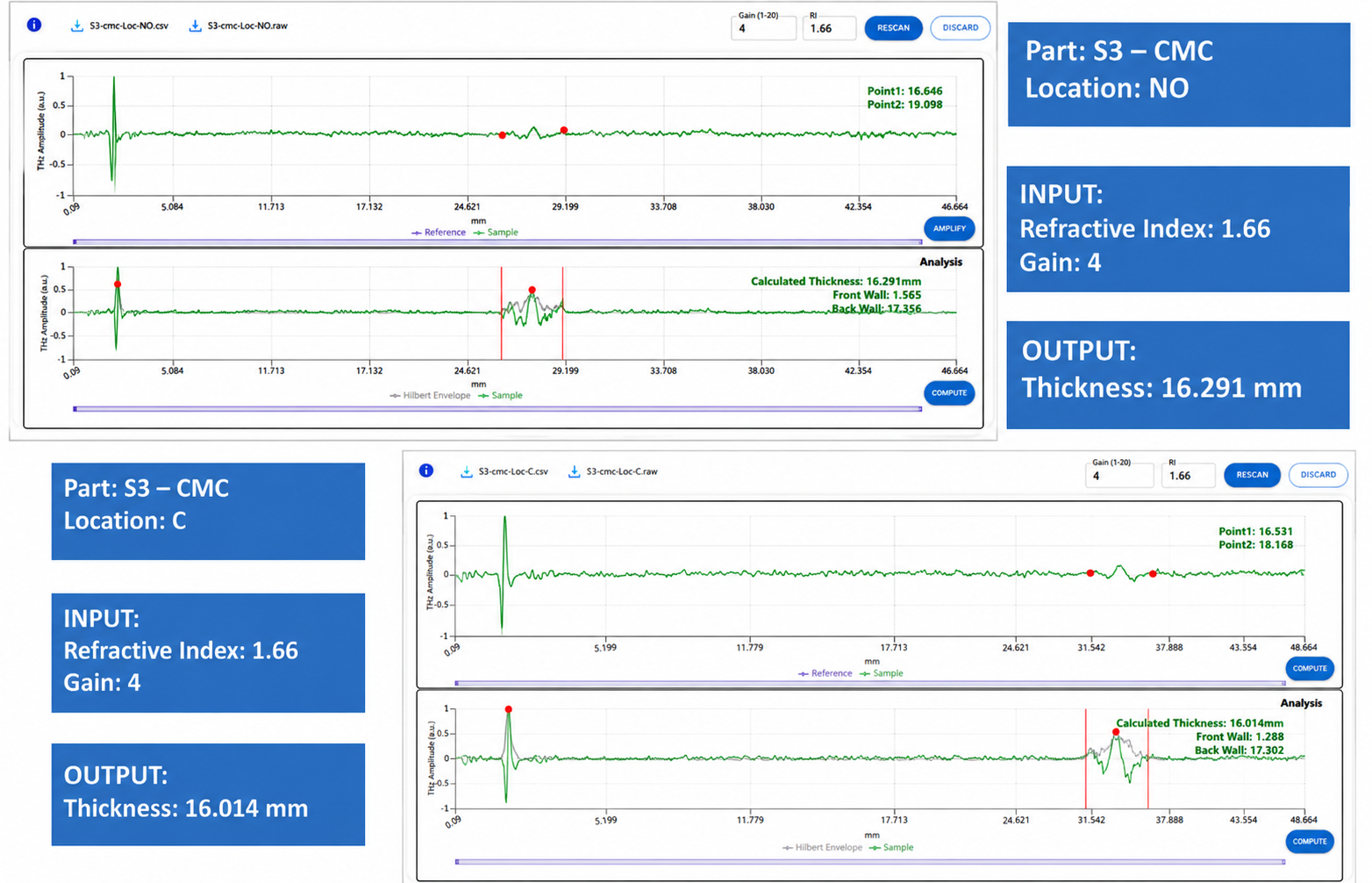Click the RI field in the Loc-C panel
This screenshot has height=883, width=1372.
[1188, 475]
